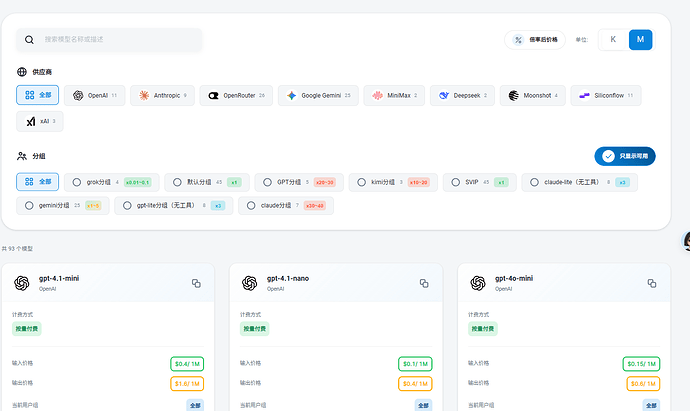Switch unit to M
The height and width of the screenshot is (411, 690).
640,40
